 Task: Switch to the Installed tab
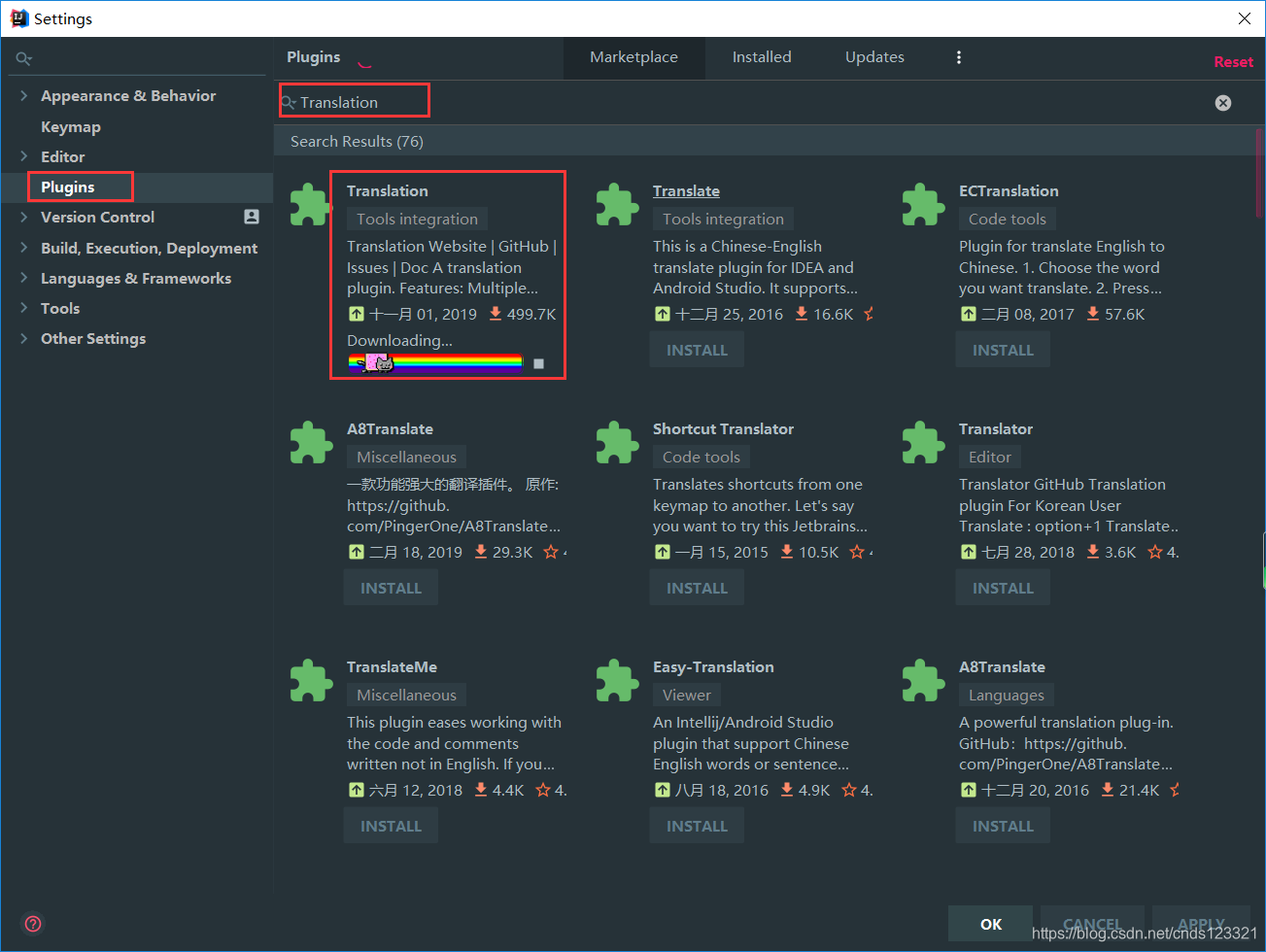pos(762,57)
